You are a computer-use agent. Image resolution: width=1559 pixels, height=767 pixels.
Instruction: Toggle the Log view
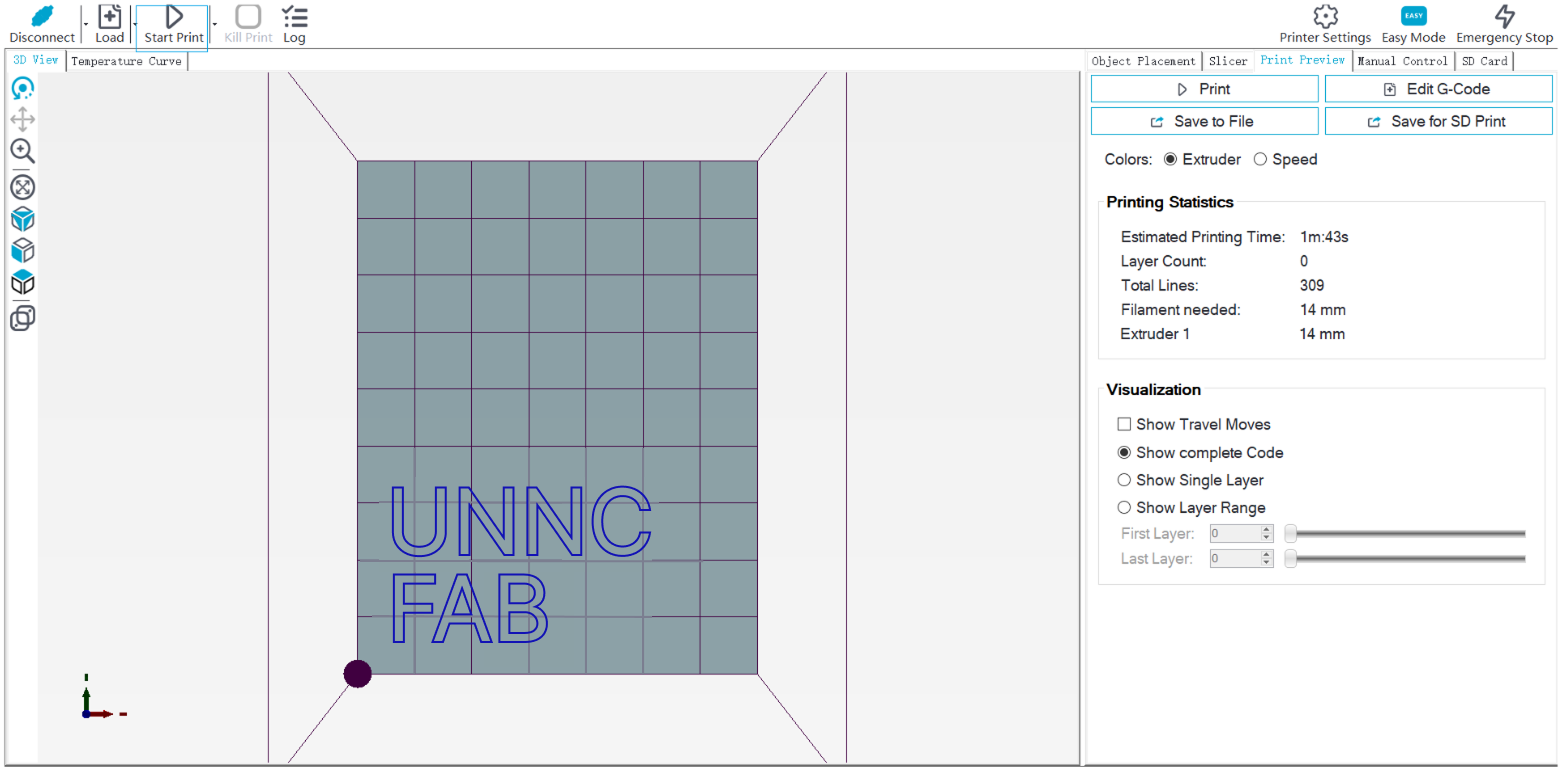click(x=294, y=24)
